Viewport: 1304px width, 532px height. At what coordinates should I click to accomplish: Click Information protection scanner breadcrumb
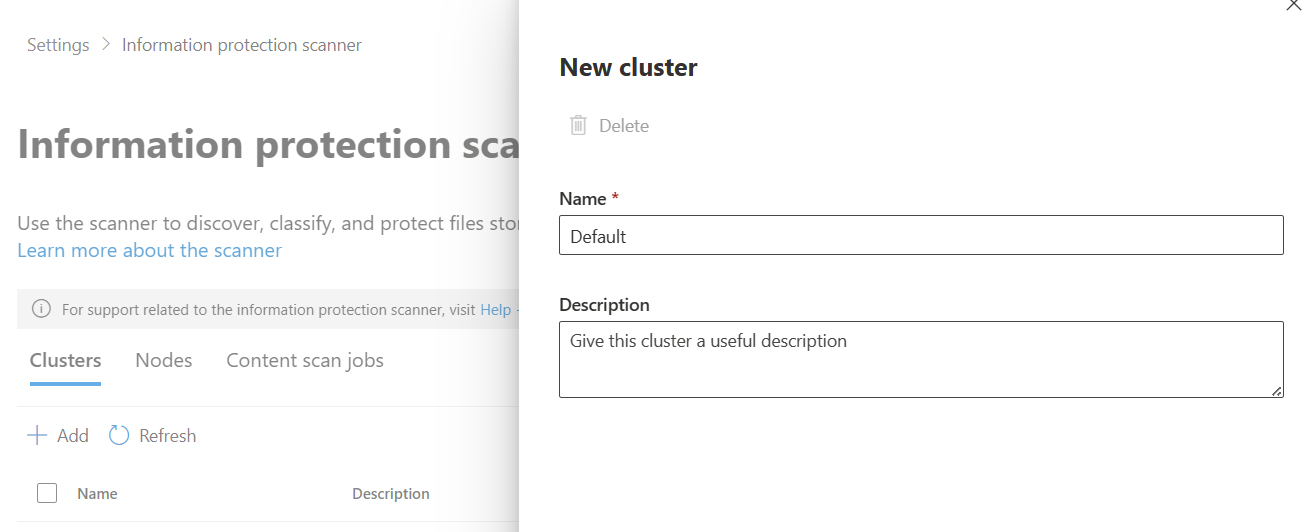[242, 45]
